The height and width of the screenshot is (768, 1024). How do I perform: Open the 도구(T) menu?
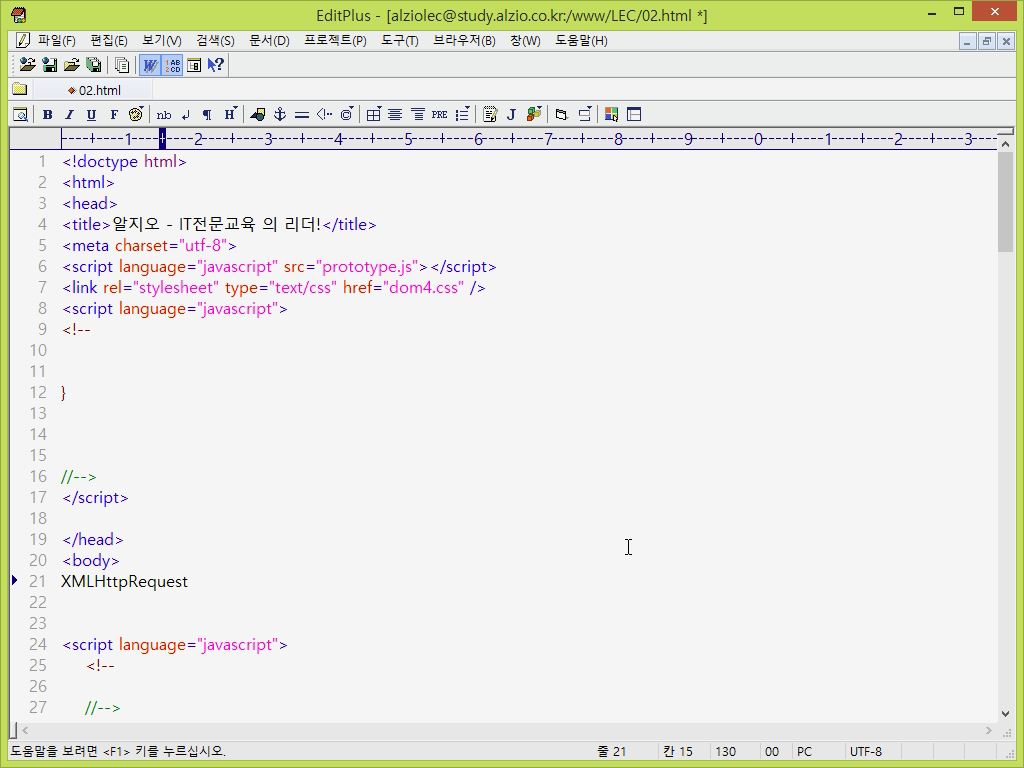400,40
